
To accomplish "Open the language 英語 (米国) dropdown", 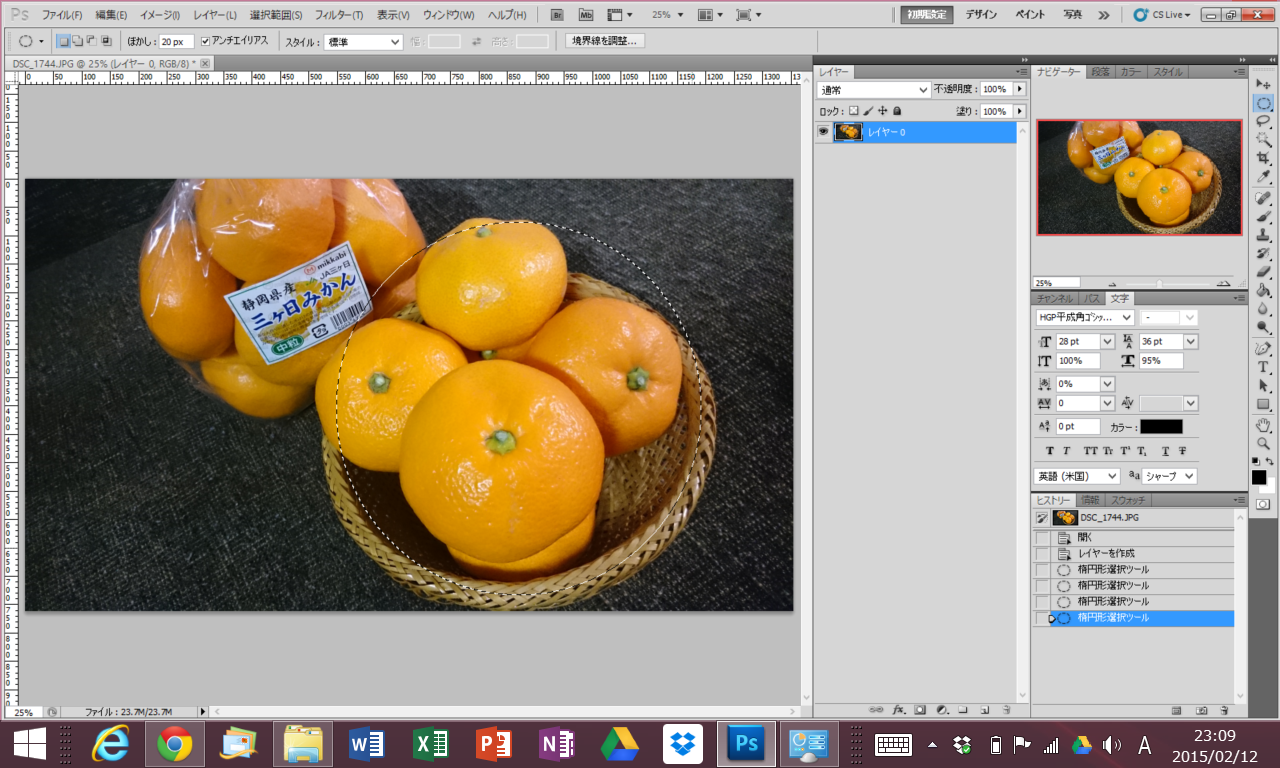I will pyautogui.click(x=1076, y=476).
